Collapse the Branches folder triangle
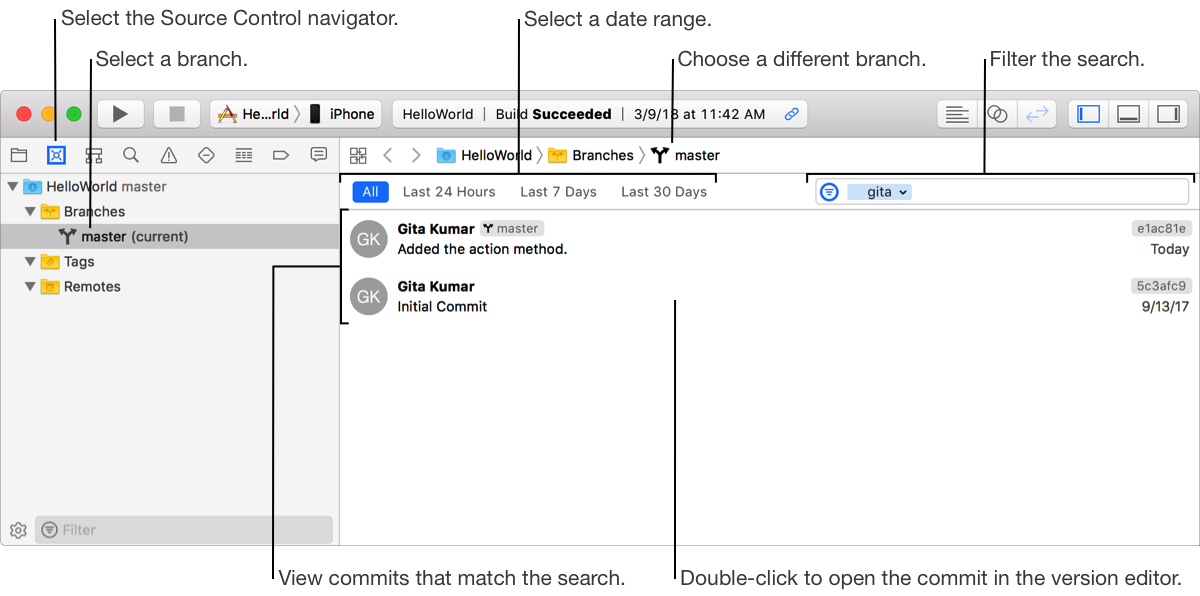 tap(30, 211)
